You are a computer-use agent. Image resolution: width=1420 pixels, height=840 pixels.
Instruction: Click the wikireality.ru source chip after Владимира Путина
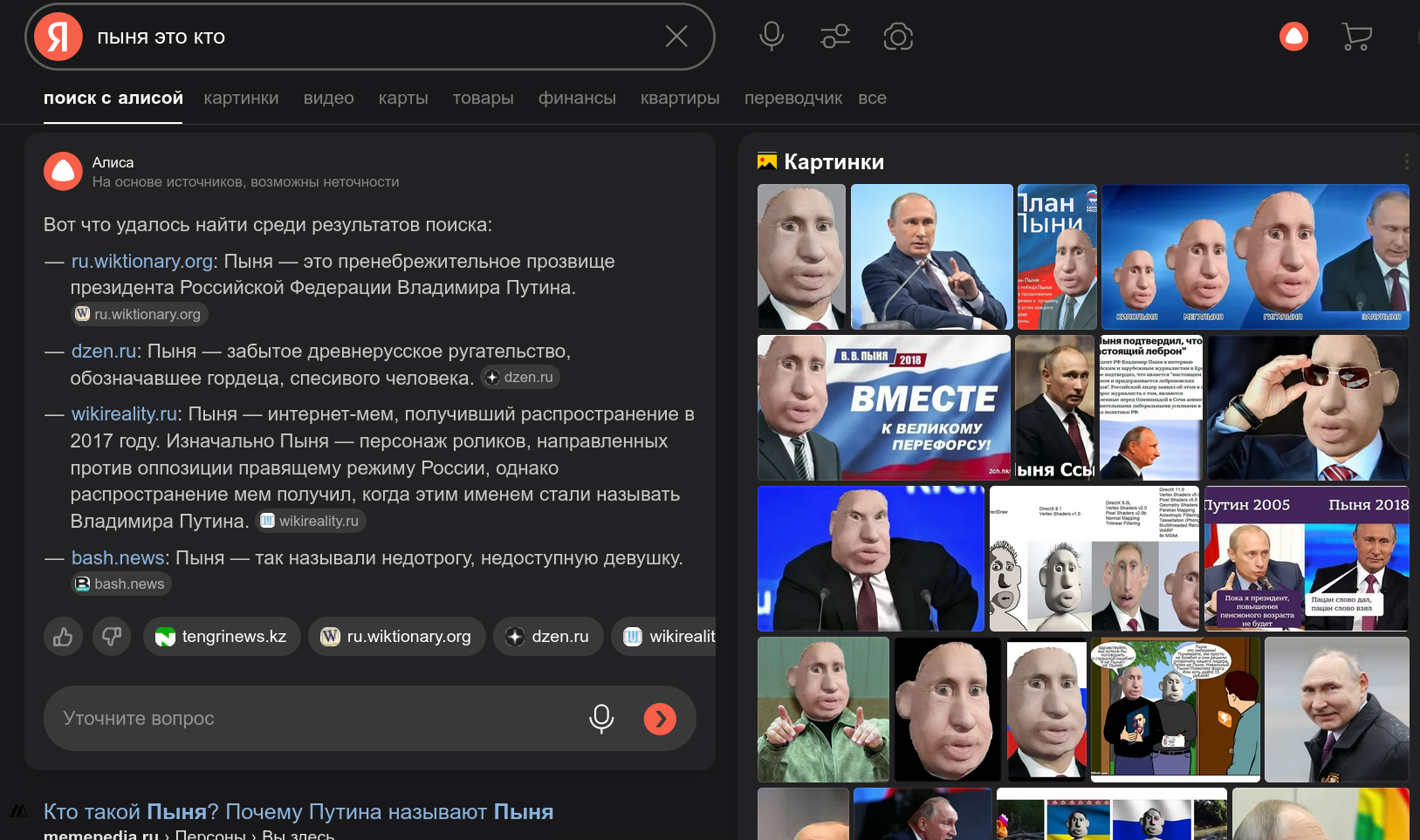(311, 521)
